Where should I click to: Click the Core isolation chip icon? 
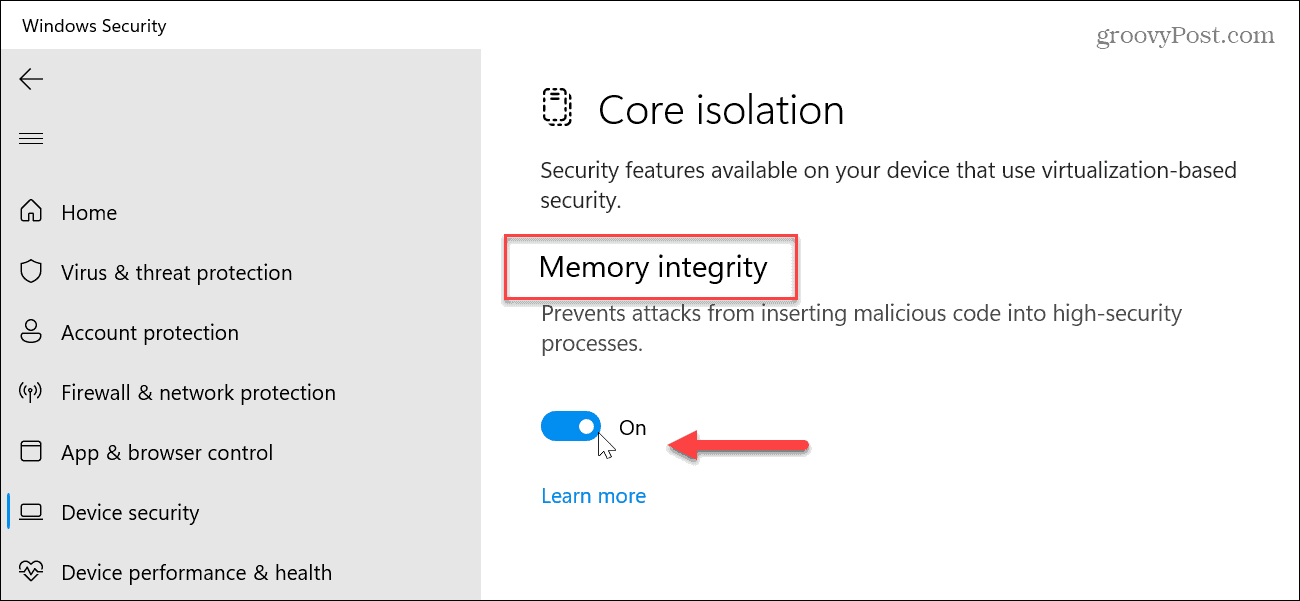[x=556, y=108]
